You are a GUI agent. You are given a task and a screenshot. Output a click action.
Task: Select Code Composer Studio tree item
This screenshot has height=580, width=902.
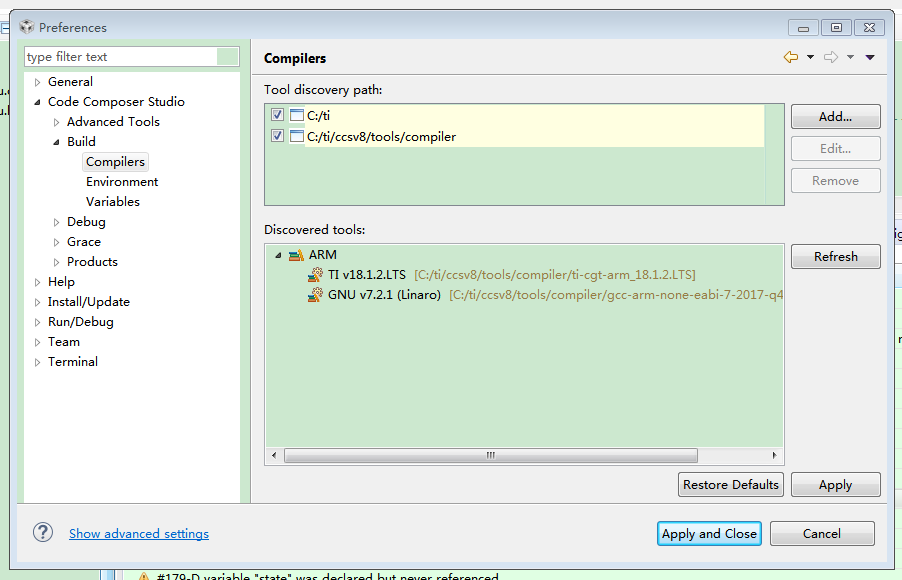point(116,102)
